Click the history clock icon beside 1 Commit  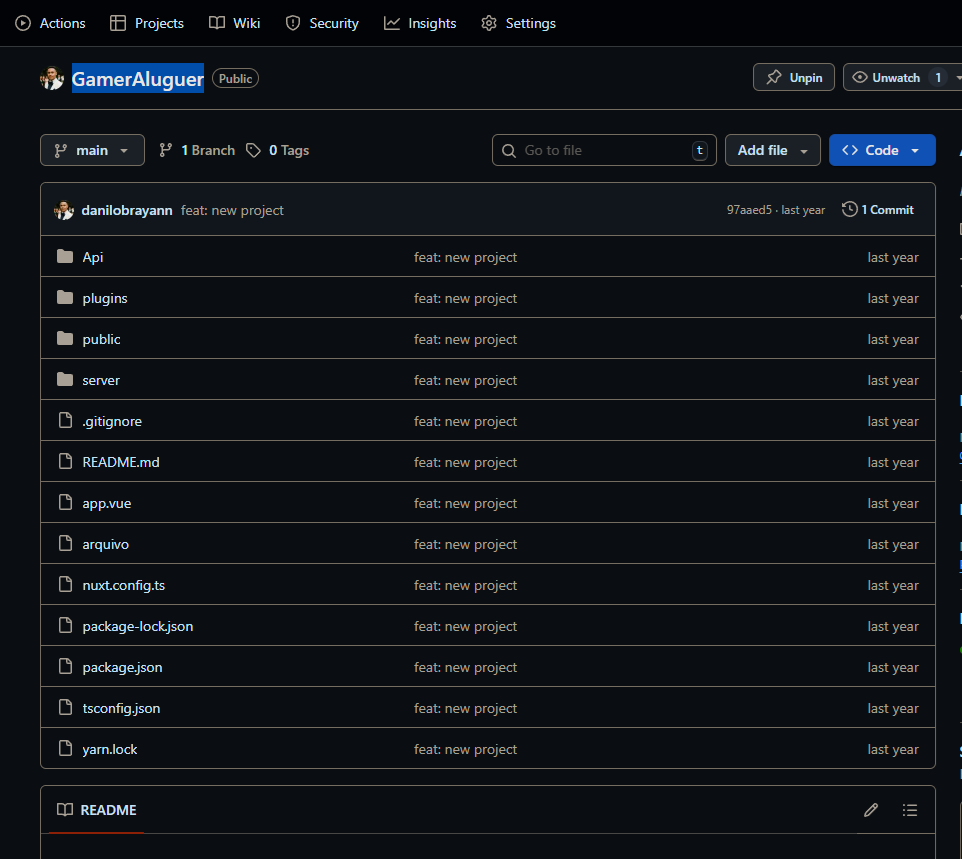coord(849,210)
